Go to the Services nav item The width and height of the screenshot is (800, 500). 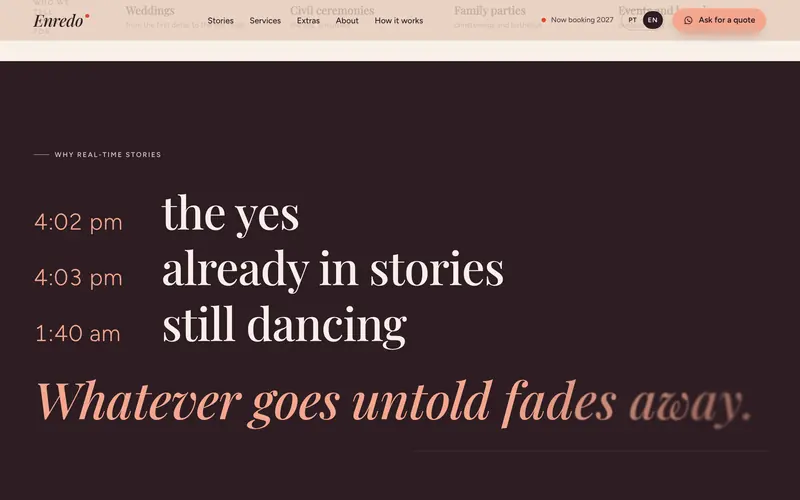pos(265,20)
